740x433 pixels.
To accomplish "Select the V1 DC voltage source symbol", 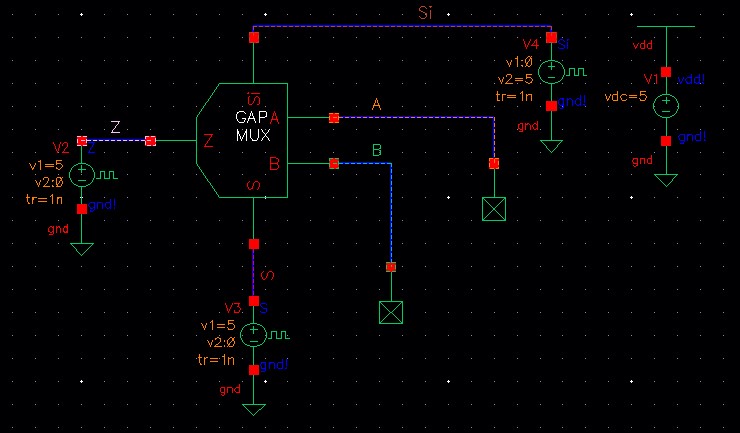I will pyautogui.click(x=666, y=106).
